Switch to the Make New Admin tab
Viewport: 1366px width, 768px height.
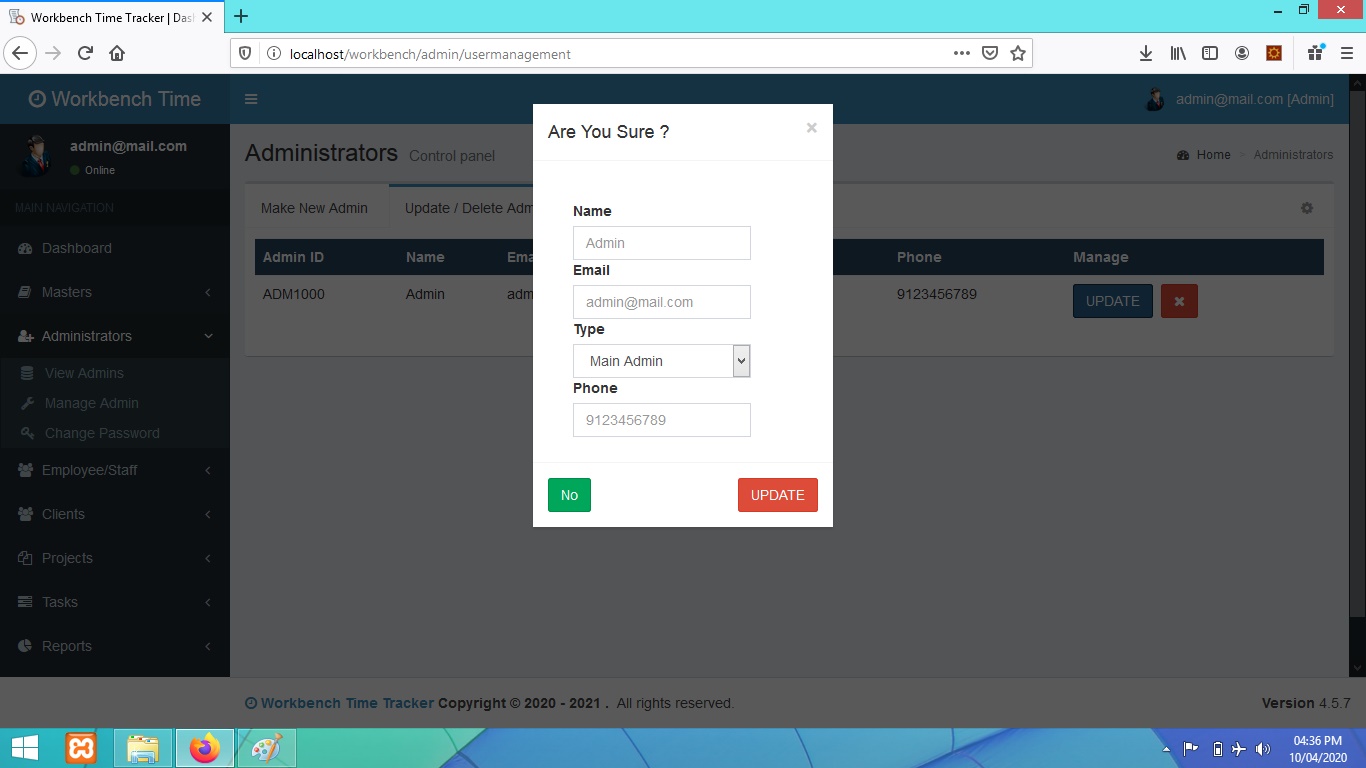point(315,208)
